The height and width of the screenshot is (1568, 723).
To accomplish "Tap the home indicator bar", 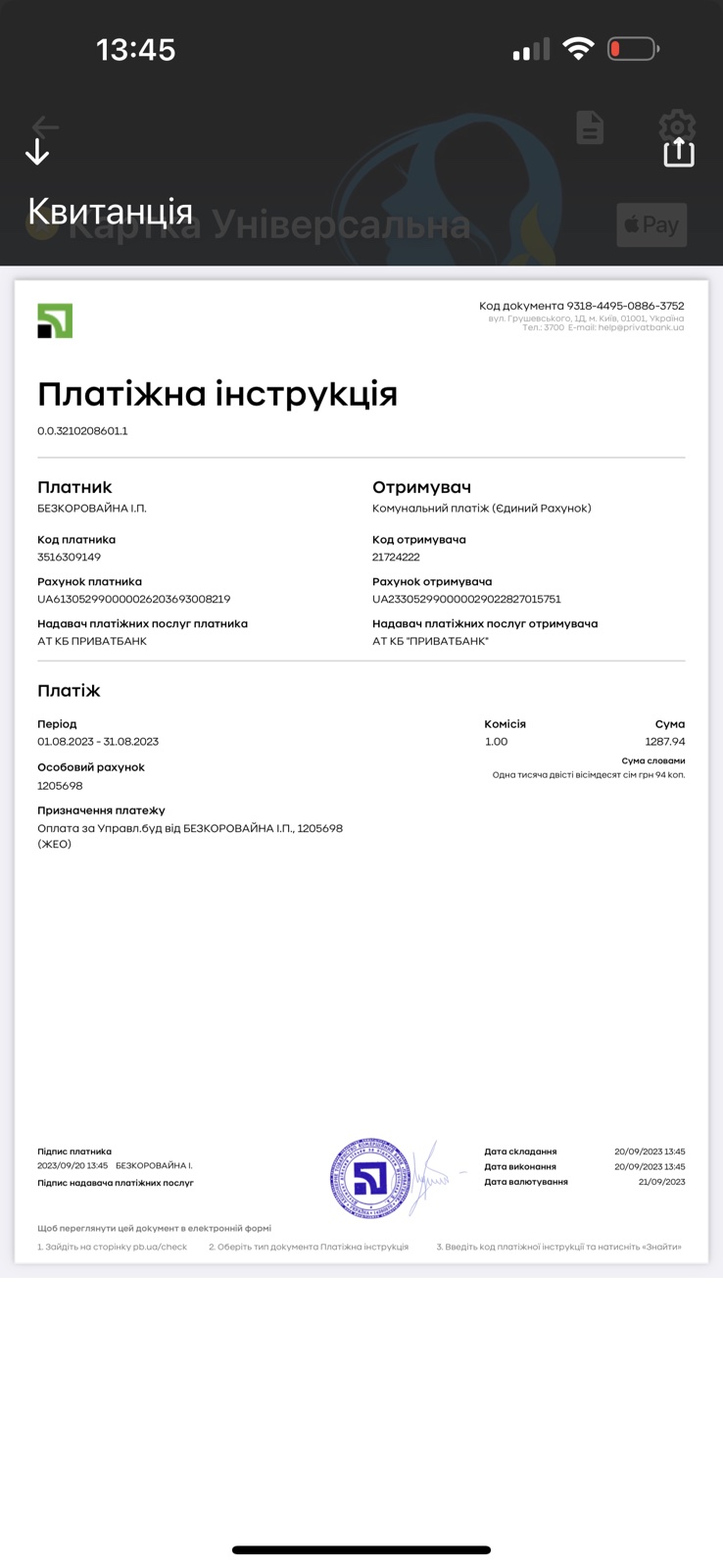I will point(361,1549).
